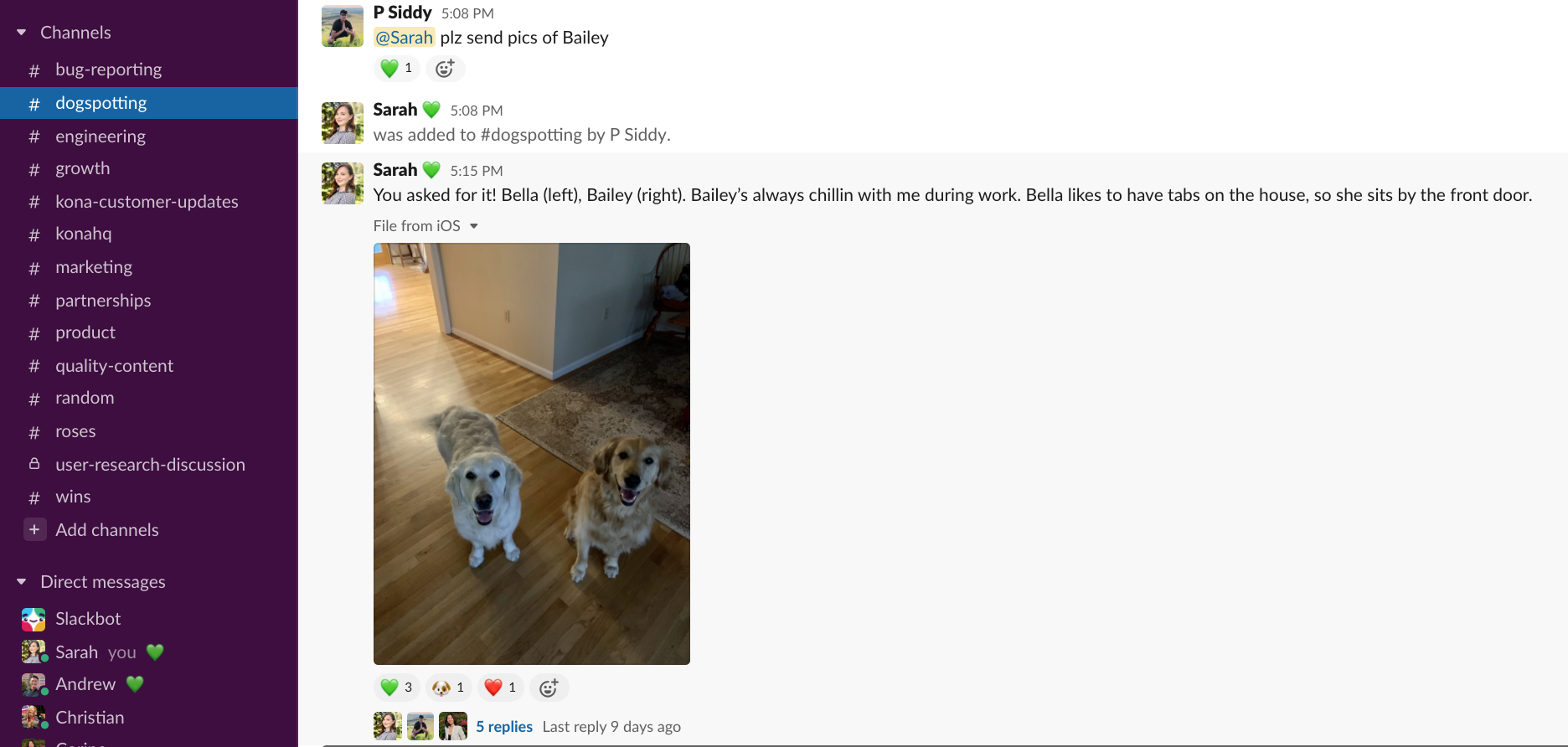Toggle the dog face reaction
This screenshot has width=1568, height=747.
click(x=449, y=688)
